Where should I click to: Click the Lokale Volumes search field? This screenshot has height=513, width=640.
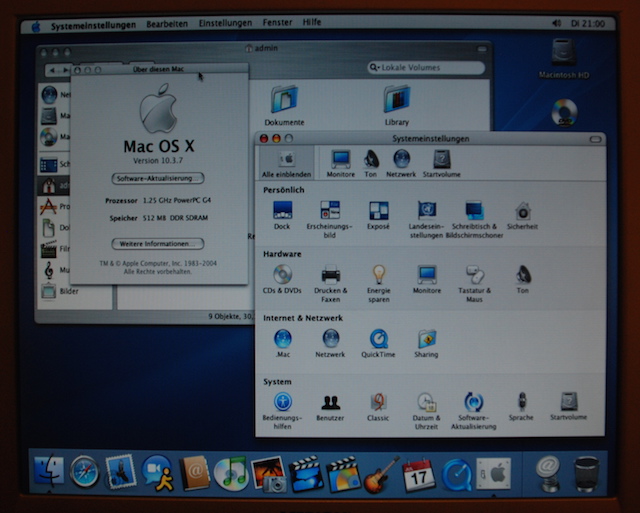coord(426,67)
